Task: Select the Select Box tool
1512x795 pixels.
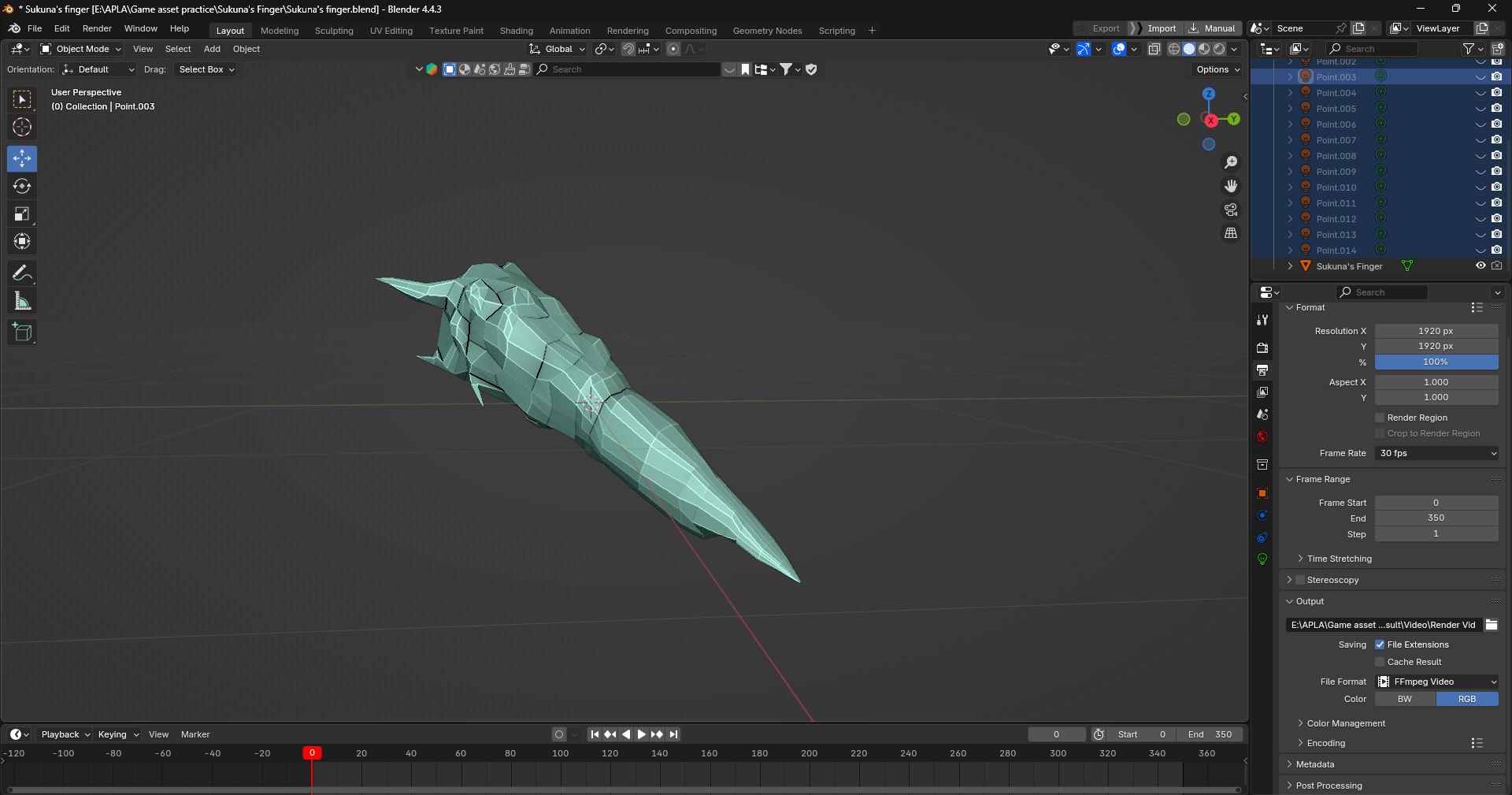Action: click(22, 99)
